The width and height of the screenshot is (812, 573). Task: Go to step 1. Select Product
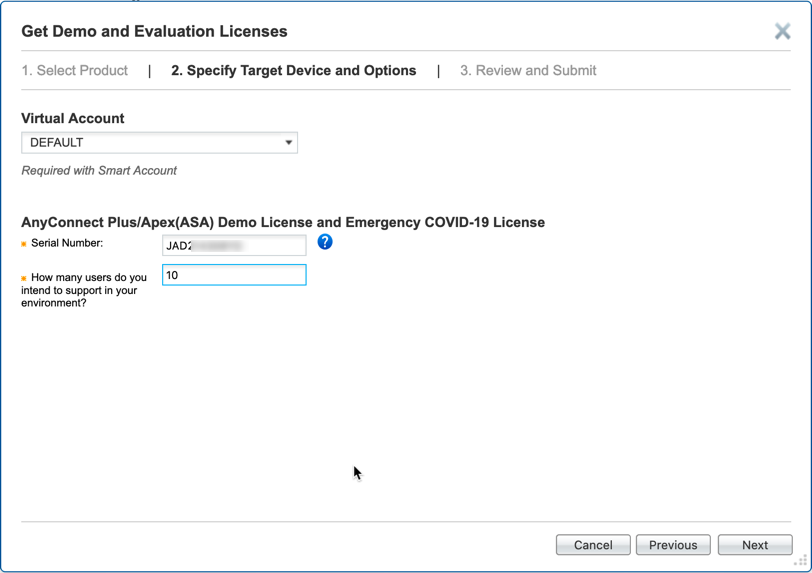(x=75, y=70)
